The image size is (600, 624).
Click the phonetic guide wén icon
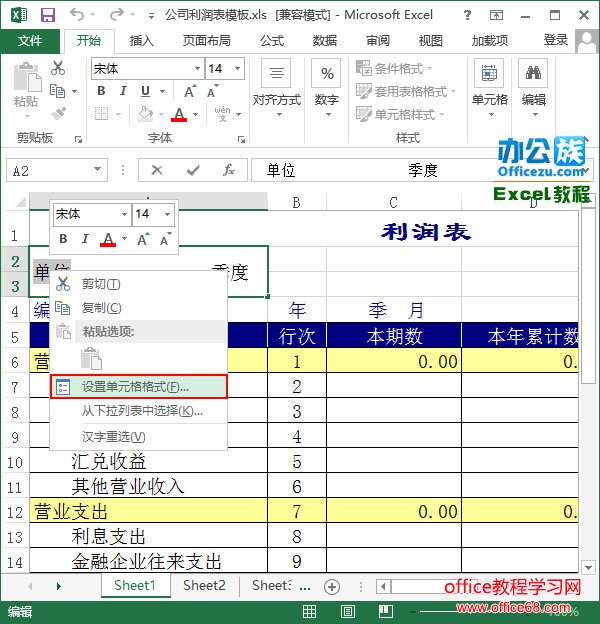pos(222,114)
